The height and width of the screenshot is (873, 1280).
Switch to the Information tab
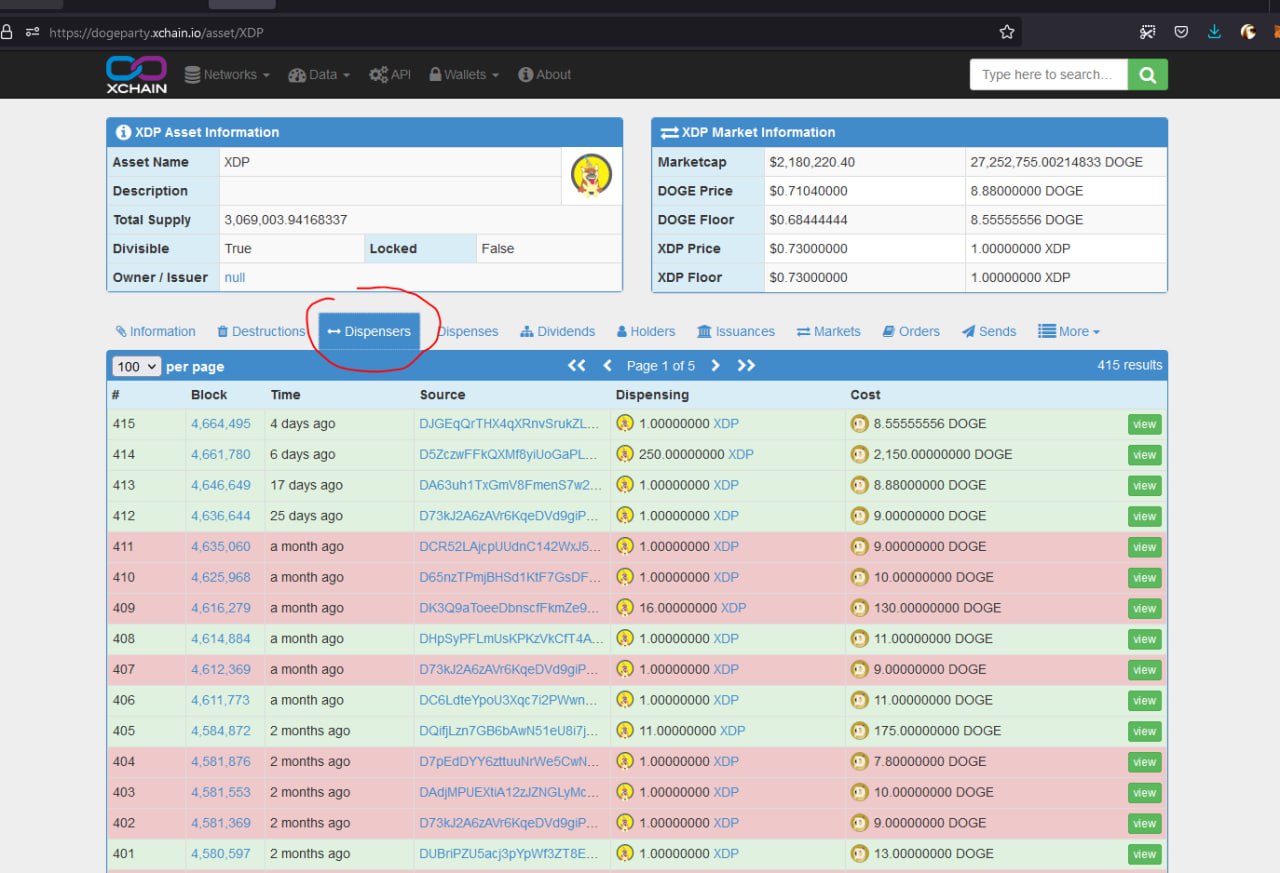pyautogui.click(x=155, y=332)
